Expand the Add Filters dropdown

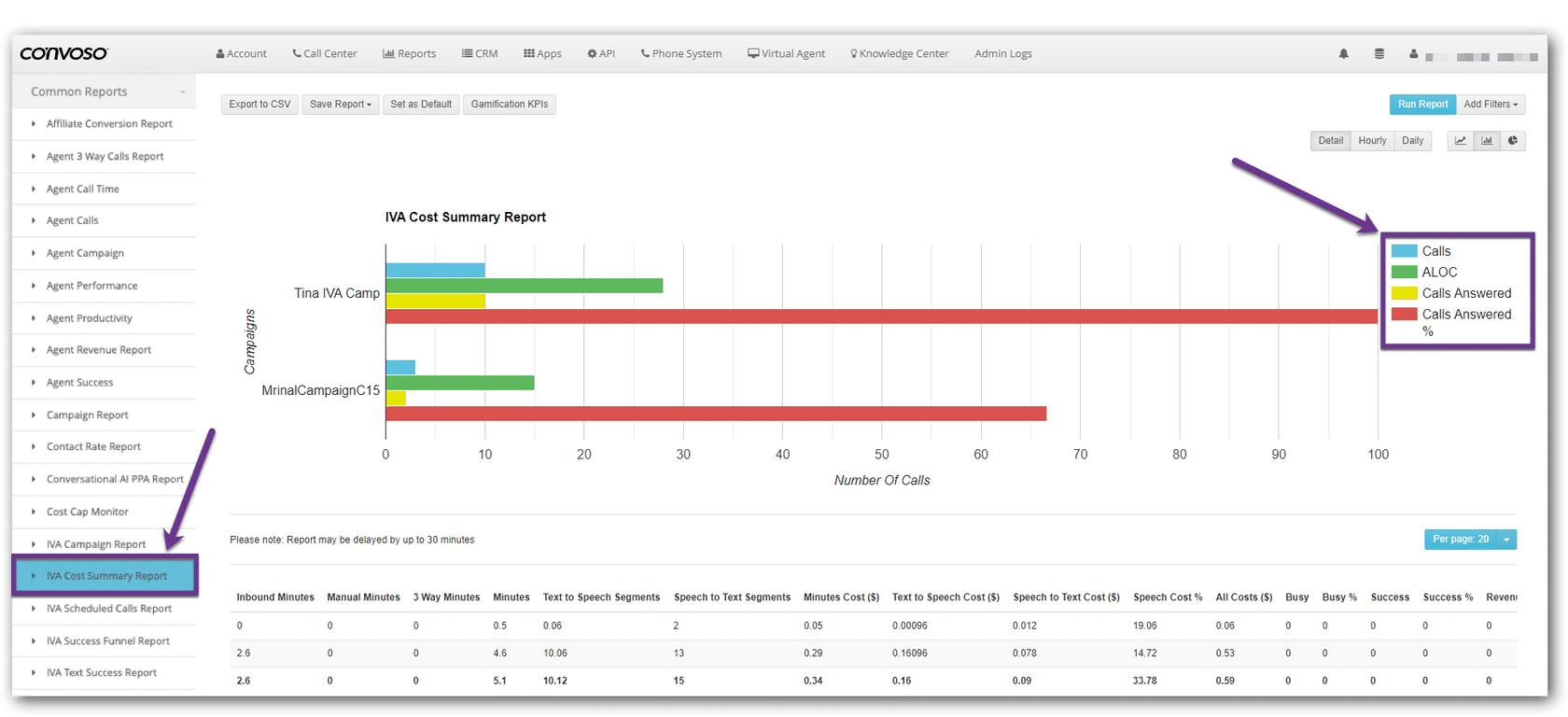coord(1490,105)
